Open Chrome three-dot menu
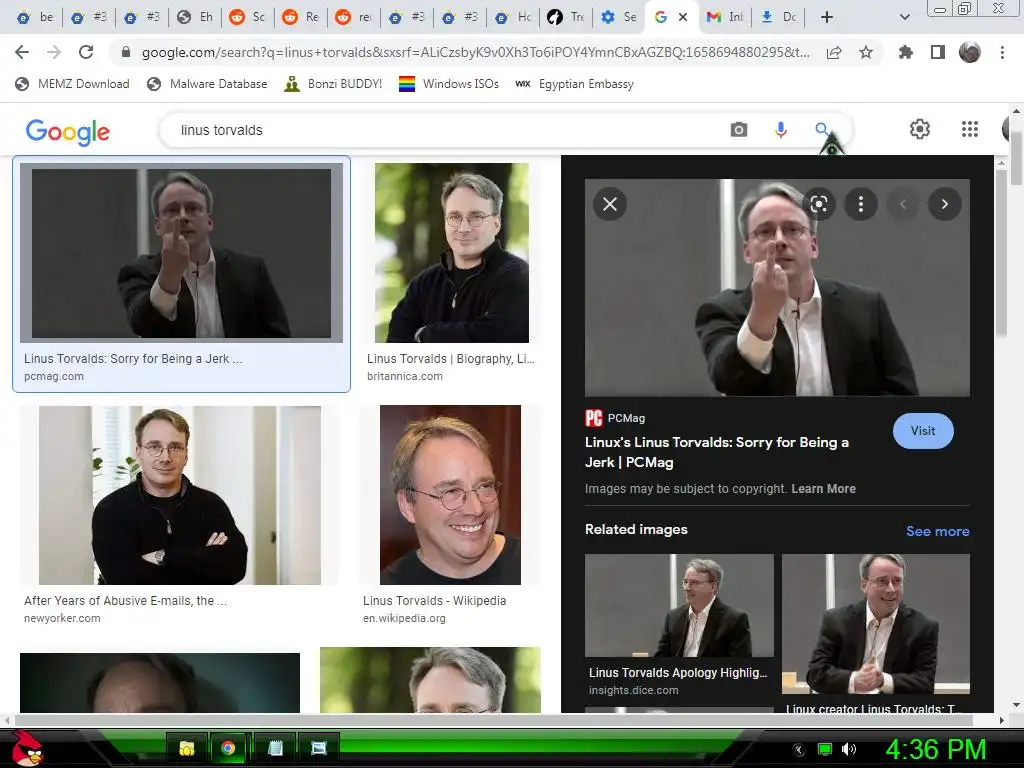The height and width of the screenshot is (768, 1024). [1002, 52]
